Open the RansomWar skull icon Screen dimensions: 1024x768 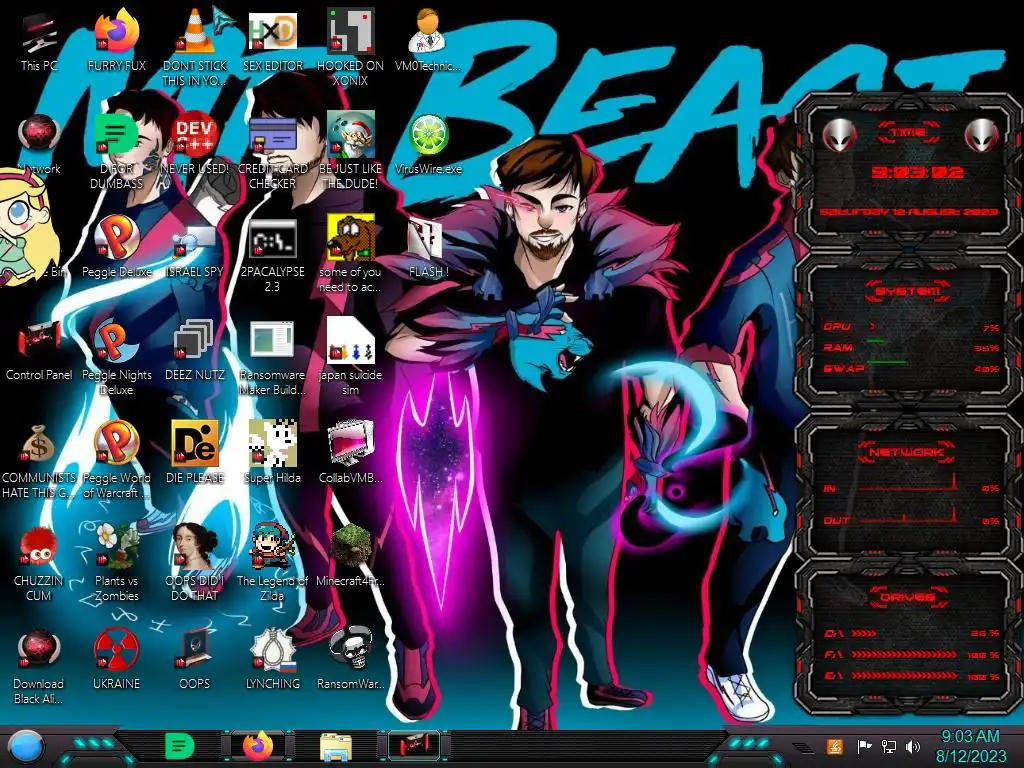(350, 650)
